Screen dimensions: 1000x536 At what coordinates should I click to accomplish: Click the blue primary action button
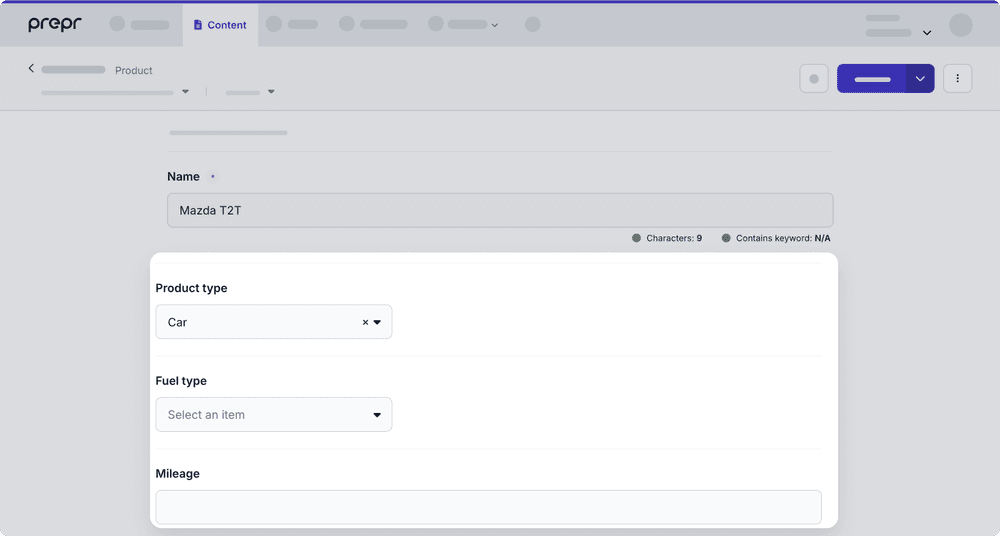(x=872, y=78)
